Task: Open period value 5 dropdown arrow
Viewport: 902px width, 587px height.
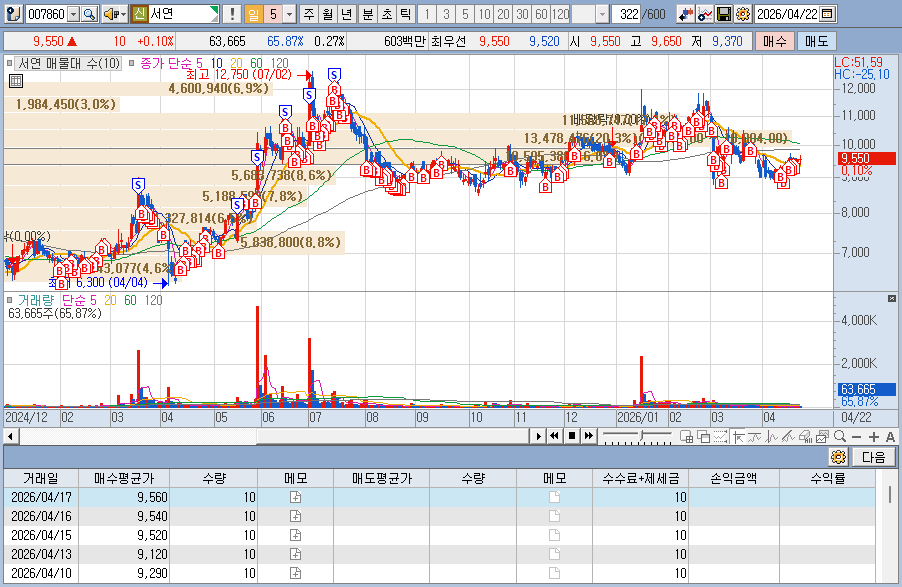Action: tap(289, 14)
